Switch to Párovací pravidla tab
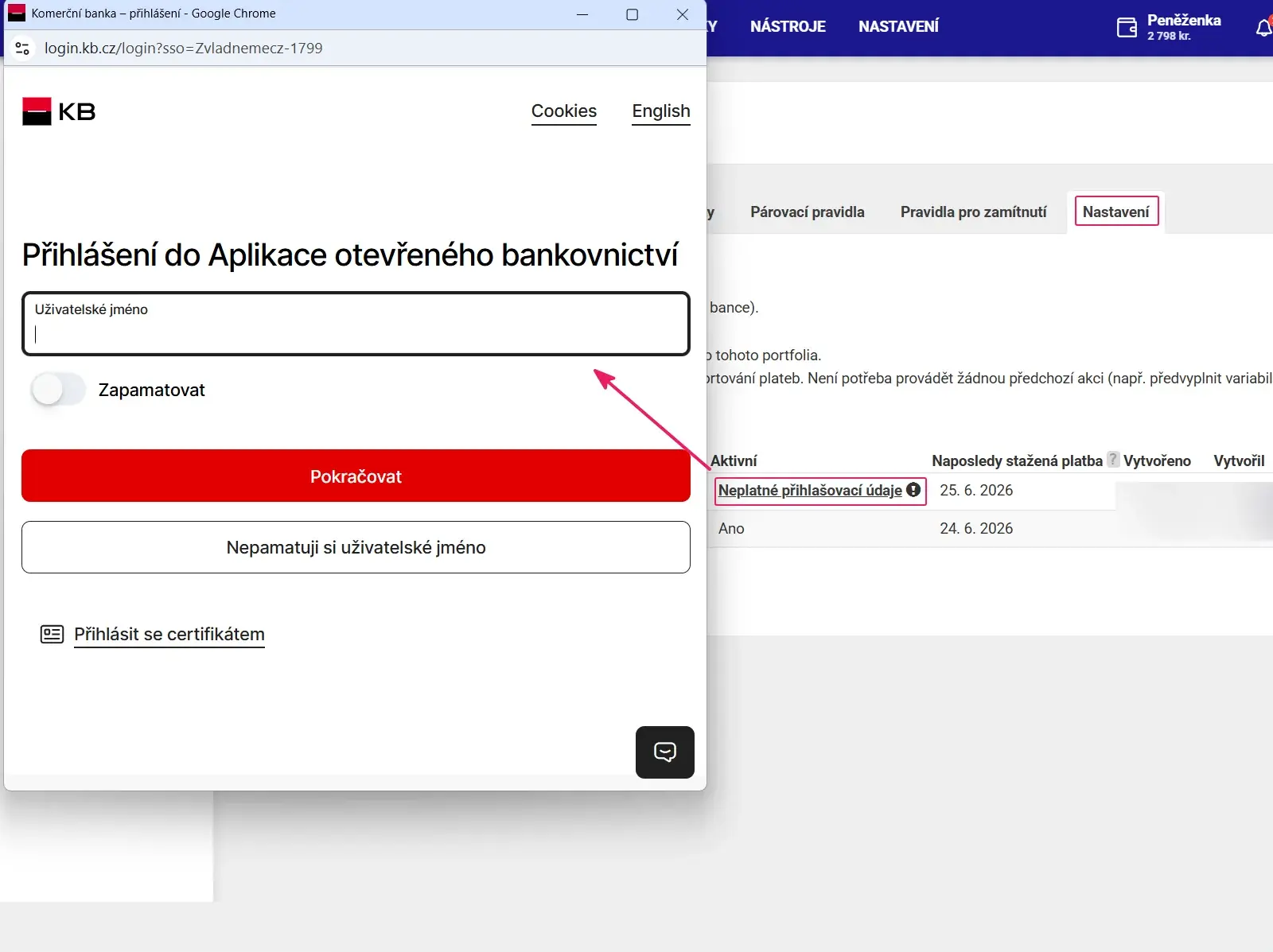 pyautogui.click(x=808, y=212)
